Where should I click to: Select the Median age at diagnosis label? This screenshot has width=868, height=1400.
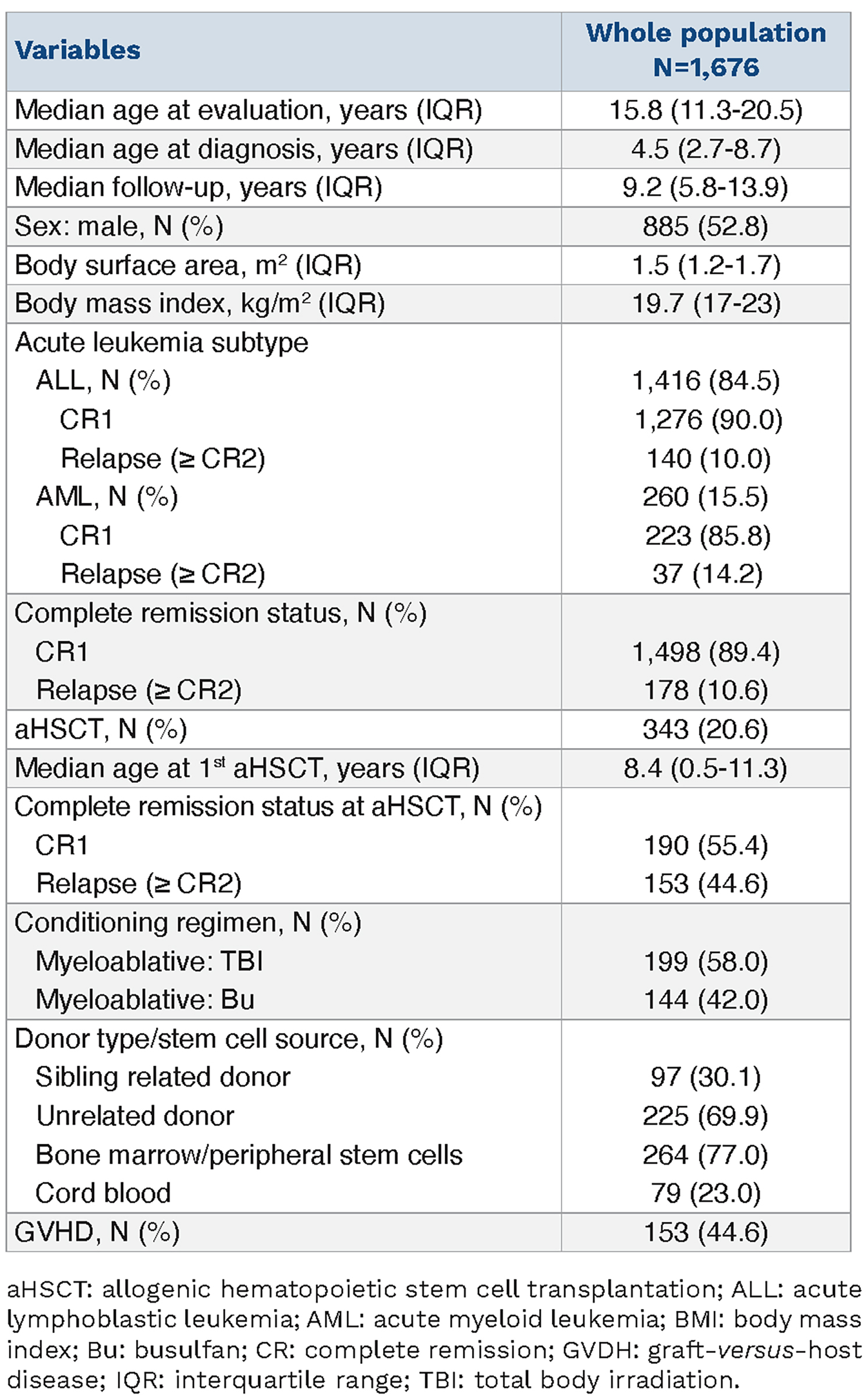coord(243,149)
